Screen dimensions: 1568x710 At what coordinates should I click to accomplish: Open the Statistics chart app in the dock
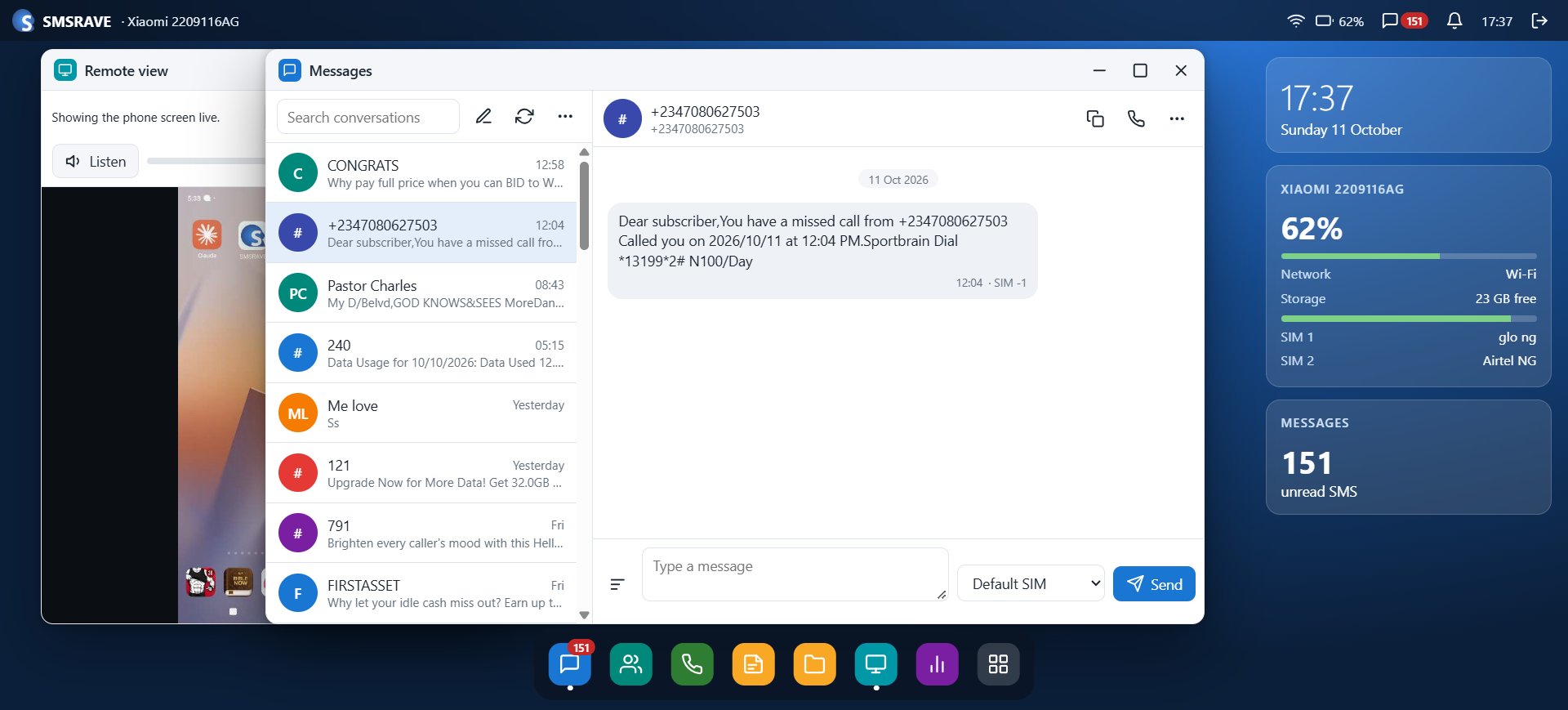938,664
